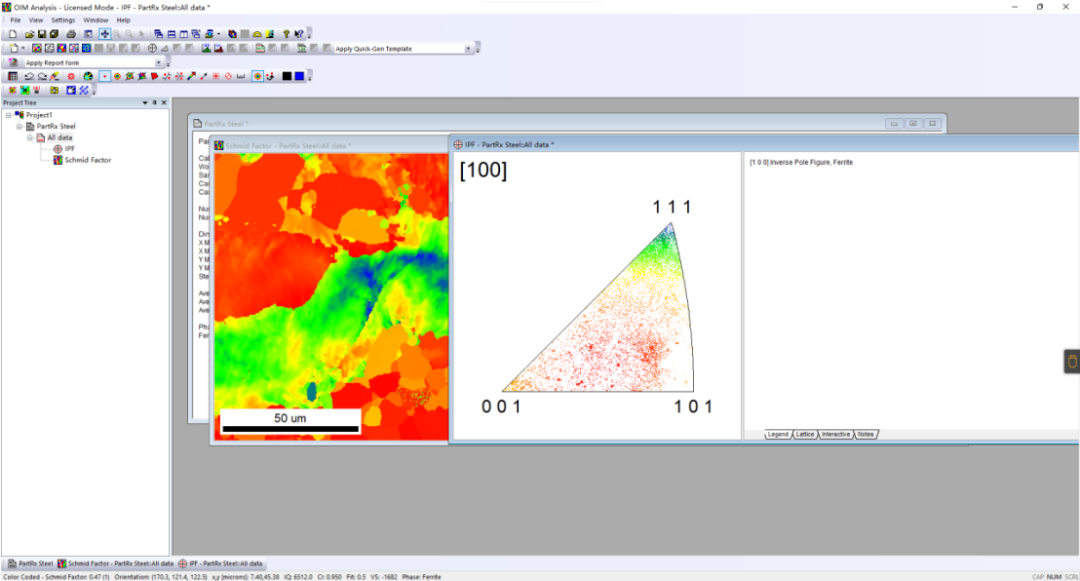Open a project file with the folder icon
1080x581 pixels.
(x=30, y=33)
